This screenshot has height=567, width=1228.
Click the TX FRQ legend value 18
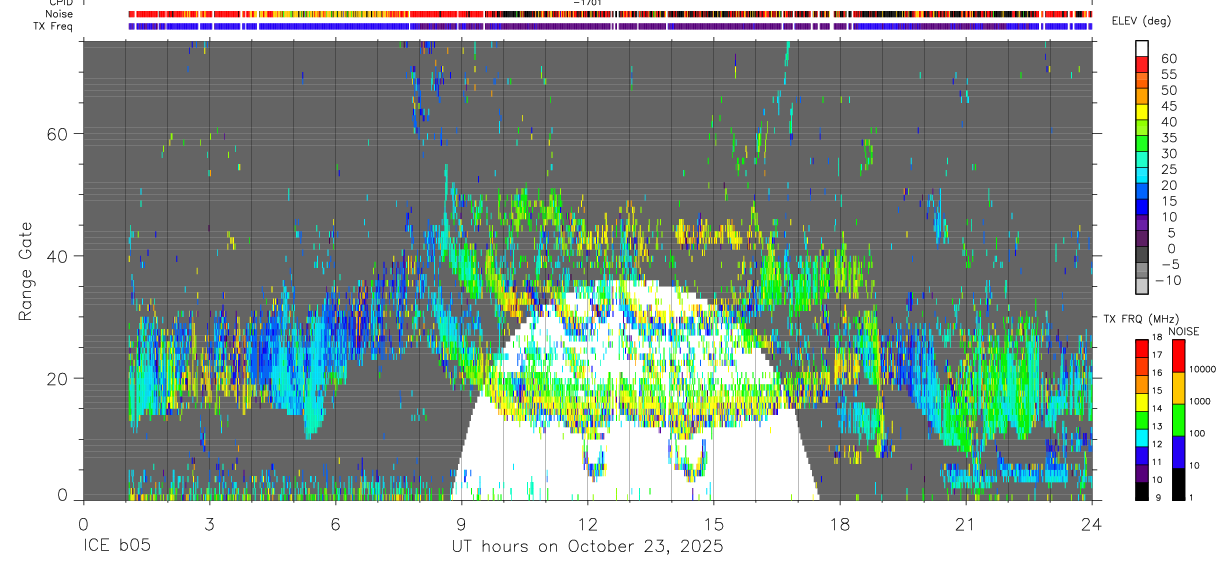tap(1157, 337)
